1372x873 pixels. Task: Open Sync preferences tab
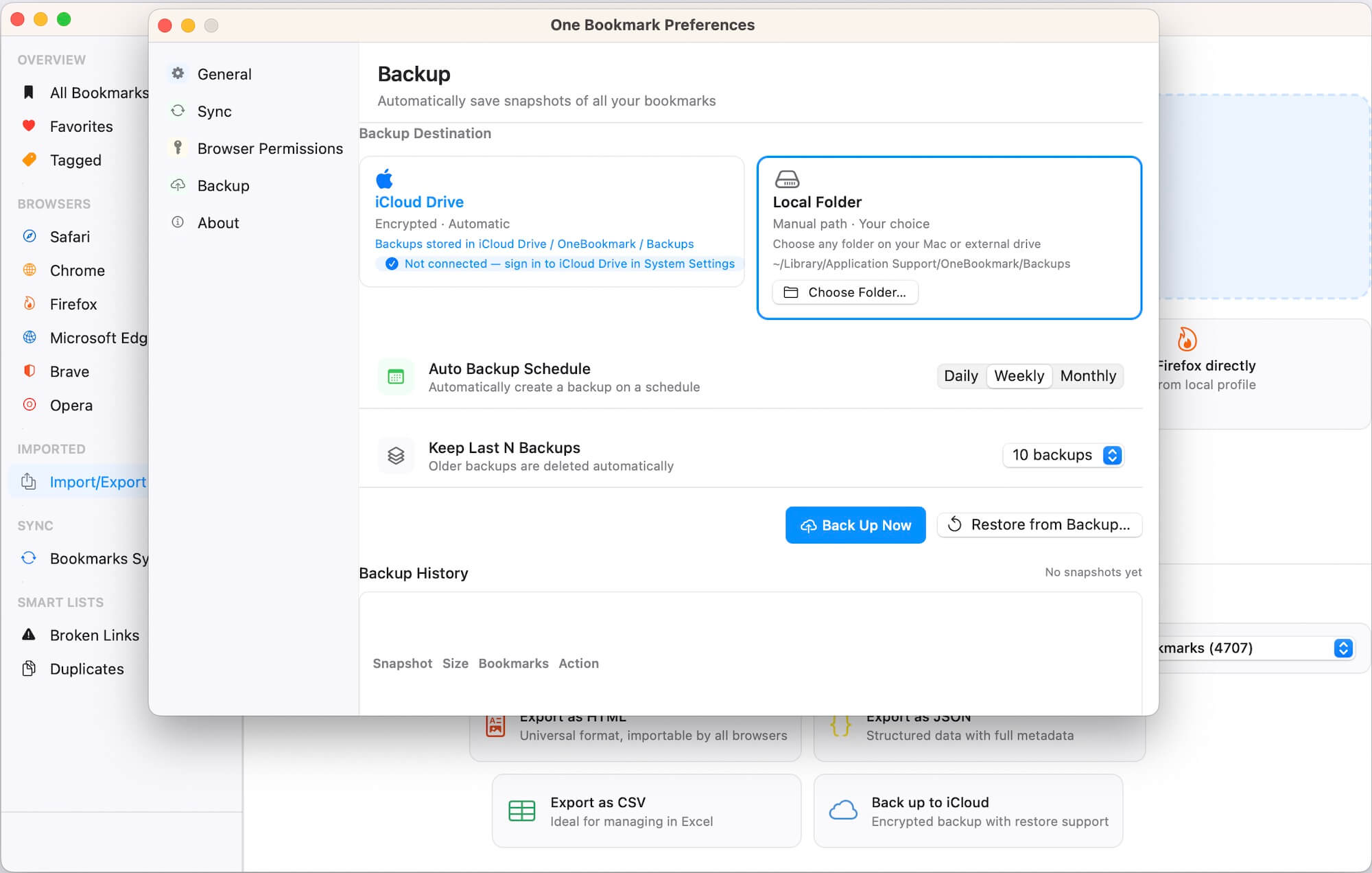pyautogui.click(x=255, y=111)
